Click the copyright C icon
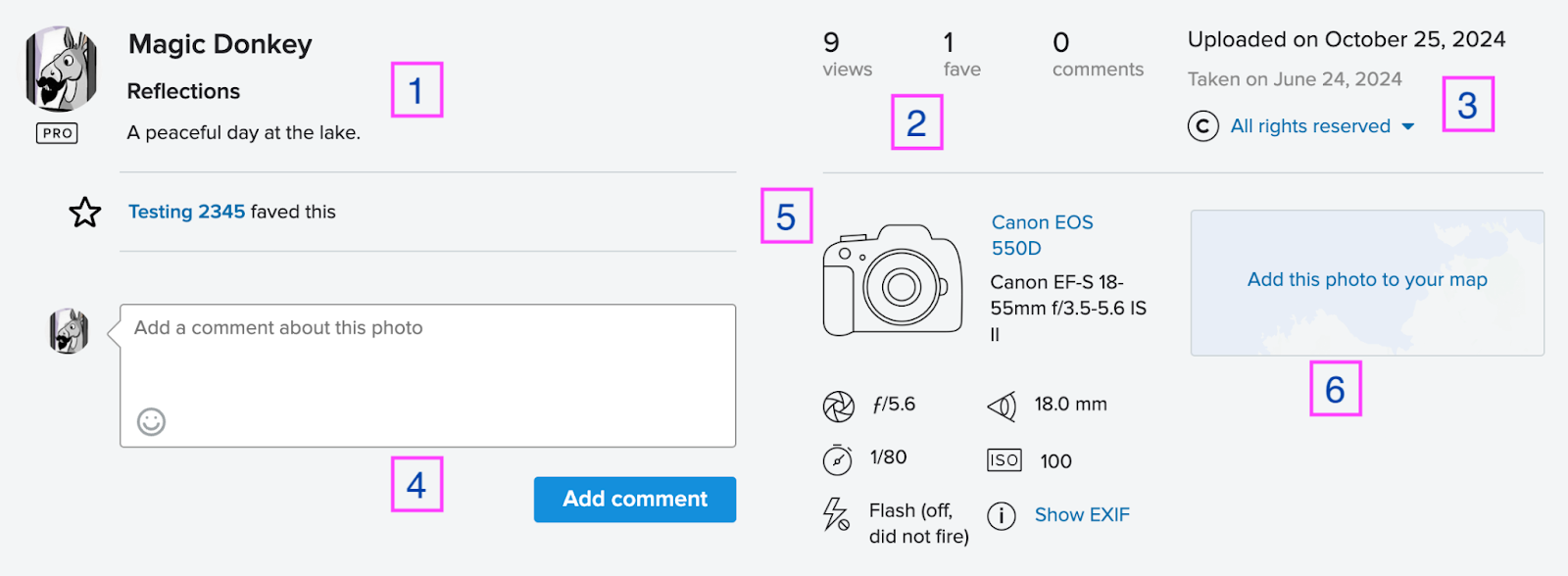 (x=1202, y=126)
